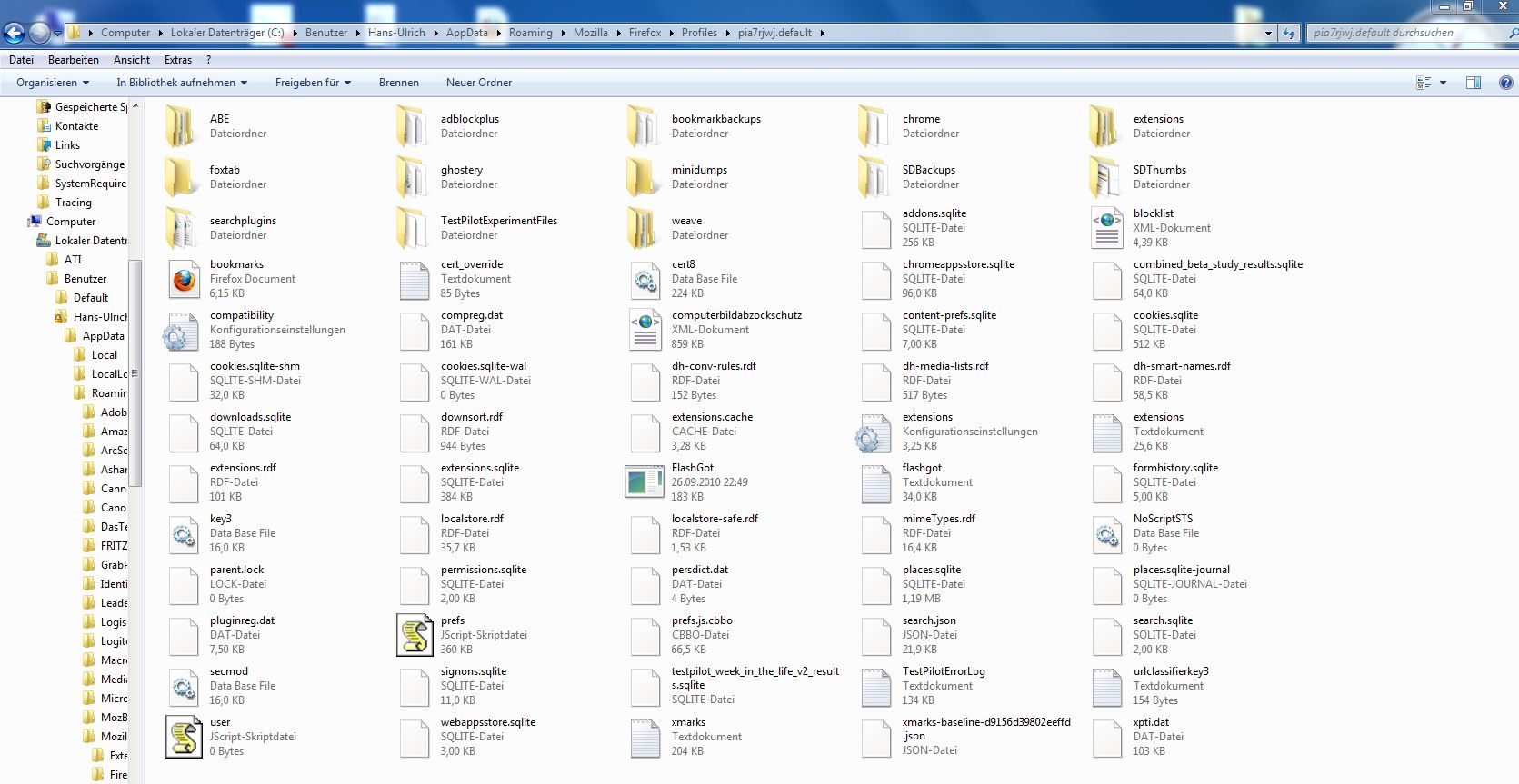The width and height of the screenshot is (1519, 784).
Task: Select AppData in the navigation tree
Action: pos(103,336)
